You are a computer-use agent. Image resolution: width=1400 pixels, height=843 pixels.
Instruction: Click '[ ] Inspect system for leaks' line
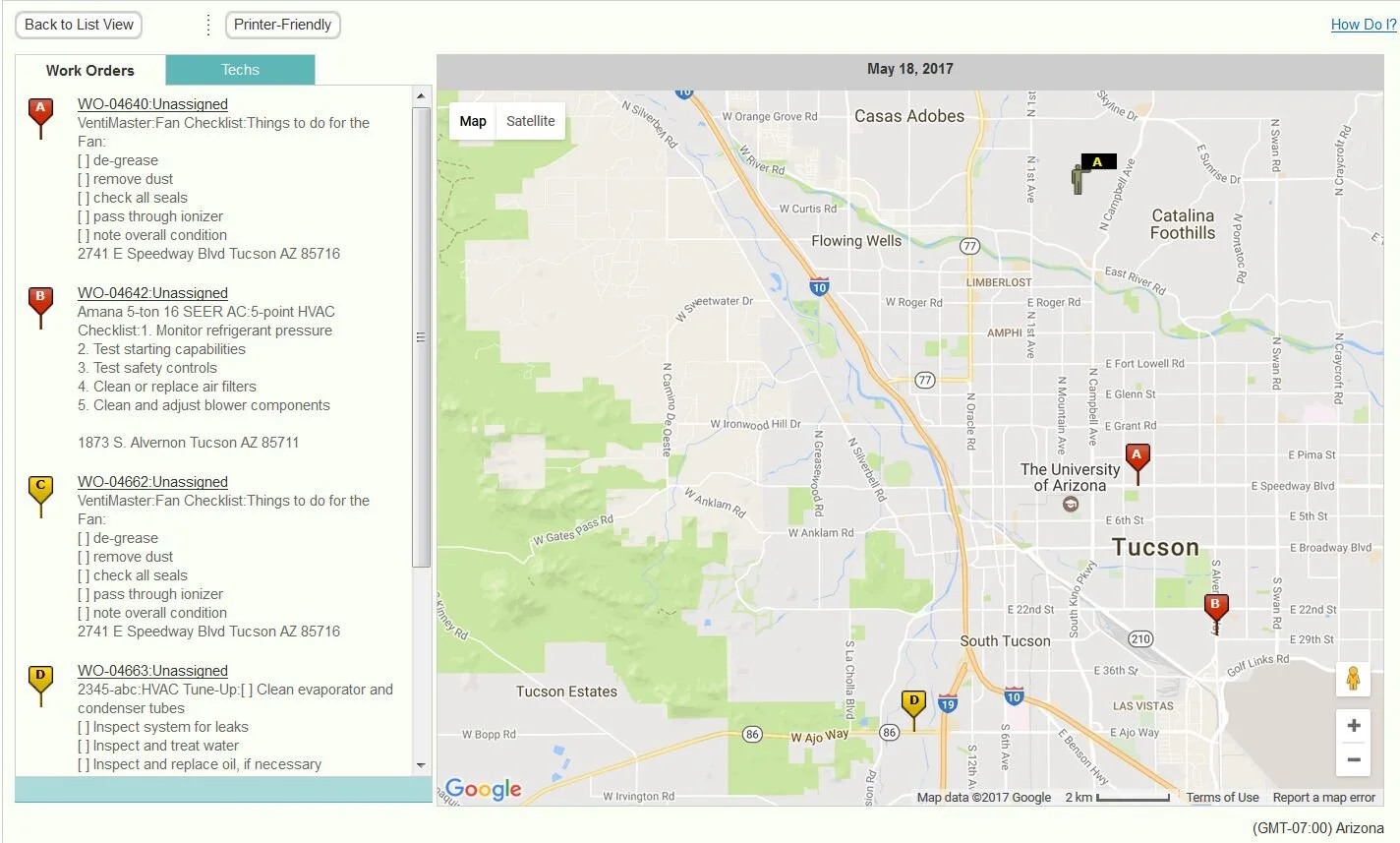[x=163, y=727]
